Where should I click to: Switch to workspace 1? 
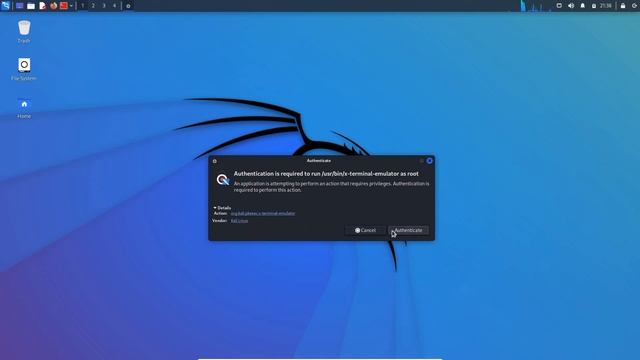coord(82,6)
